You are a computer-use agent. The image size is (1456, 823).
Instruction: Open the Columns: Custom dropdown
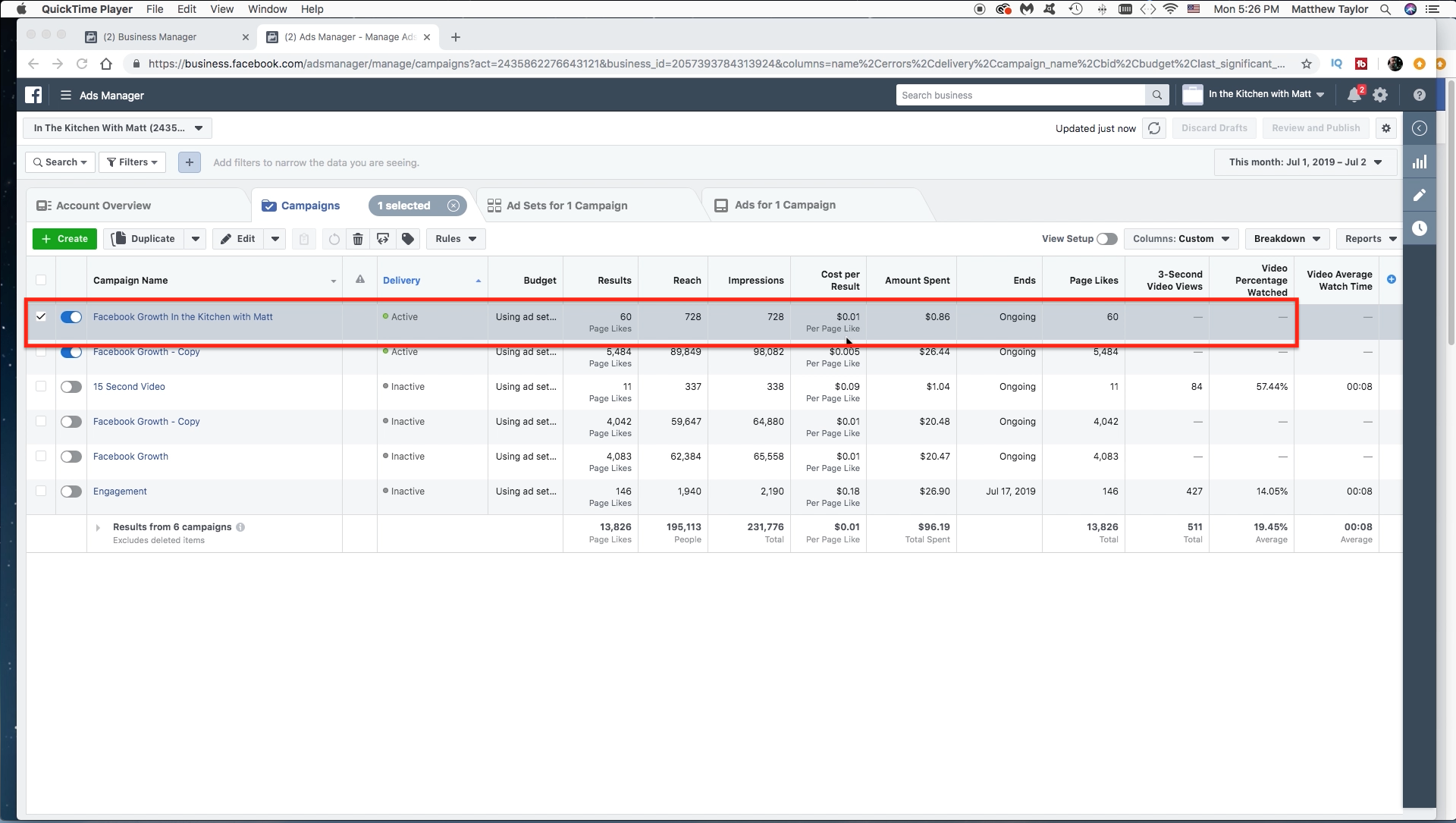(x=1181, y=239)
